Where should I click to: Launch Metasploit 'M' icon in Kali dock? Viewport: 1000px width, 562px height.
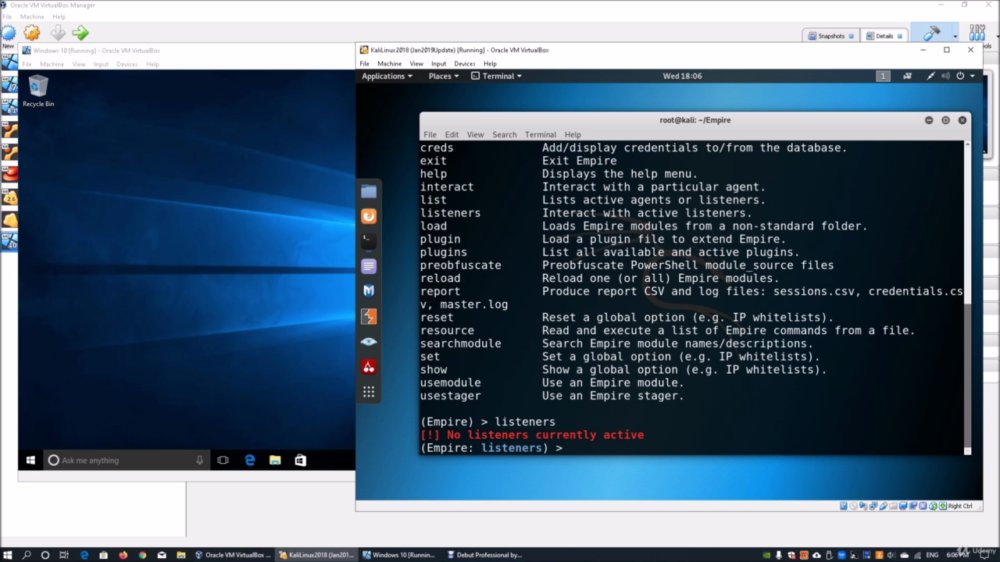369,291
